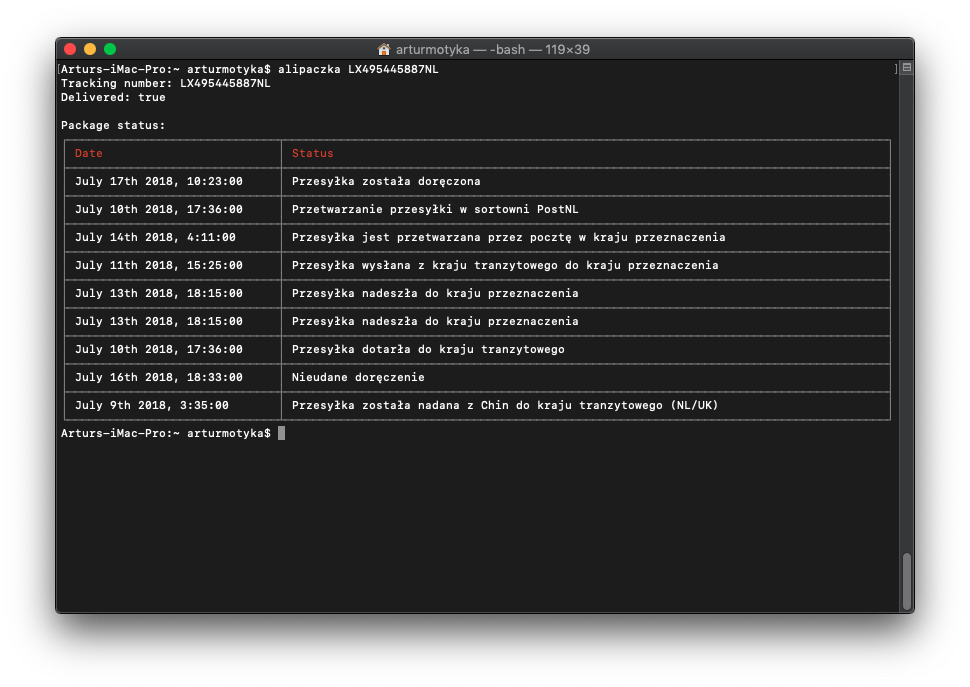The image size is (970, 687).
Task: Click the red 'Date' column header
Action: pos(88,153)
